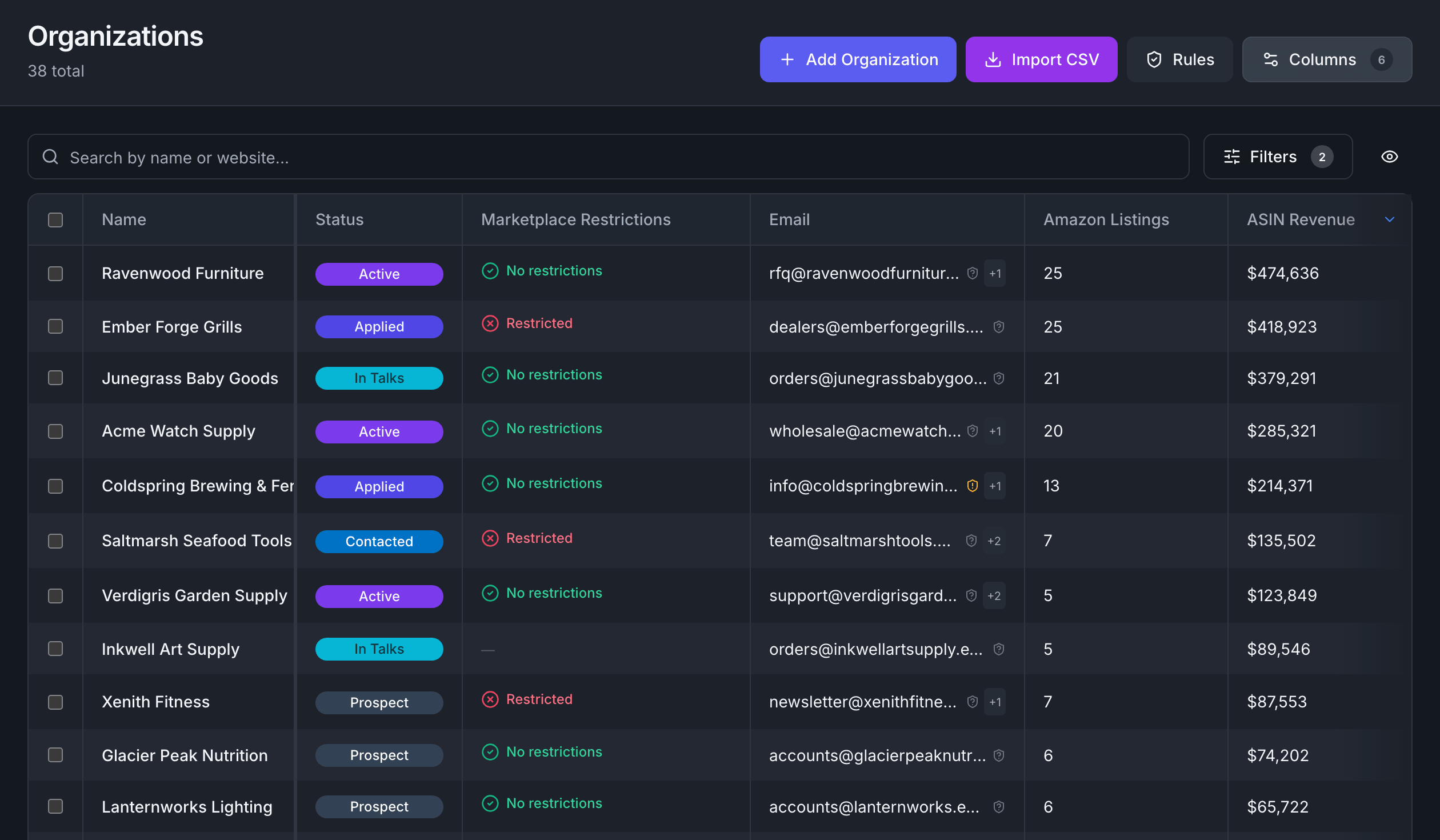Focus the Search by name or website field
This screenshot has height=840, width=1440.
[608, 157]
